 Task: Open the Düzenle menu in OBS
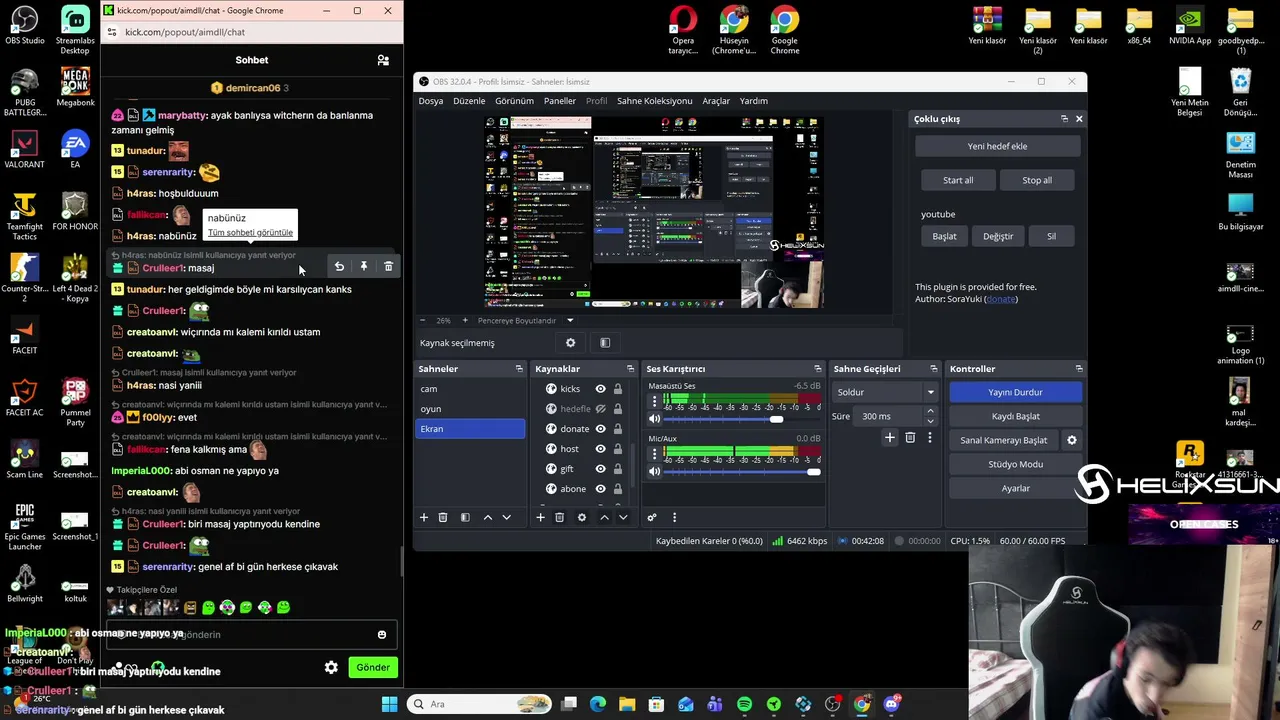pos(469,101)
